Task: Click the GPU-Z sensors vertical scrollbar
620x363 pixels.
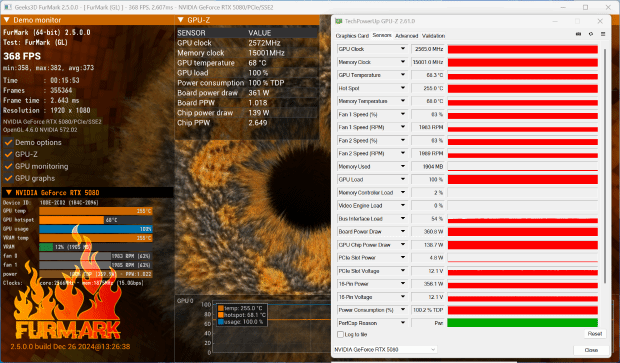Action: [605, 166]
